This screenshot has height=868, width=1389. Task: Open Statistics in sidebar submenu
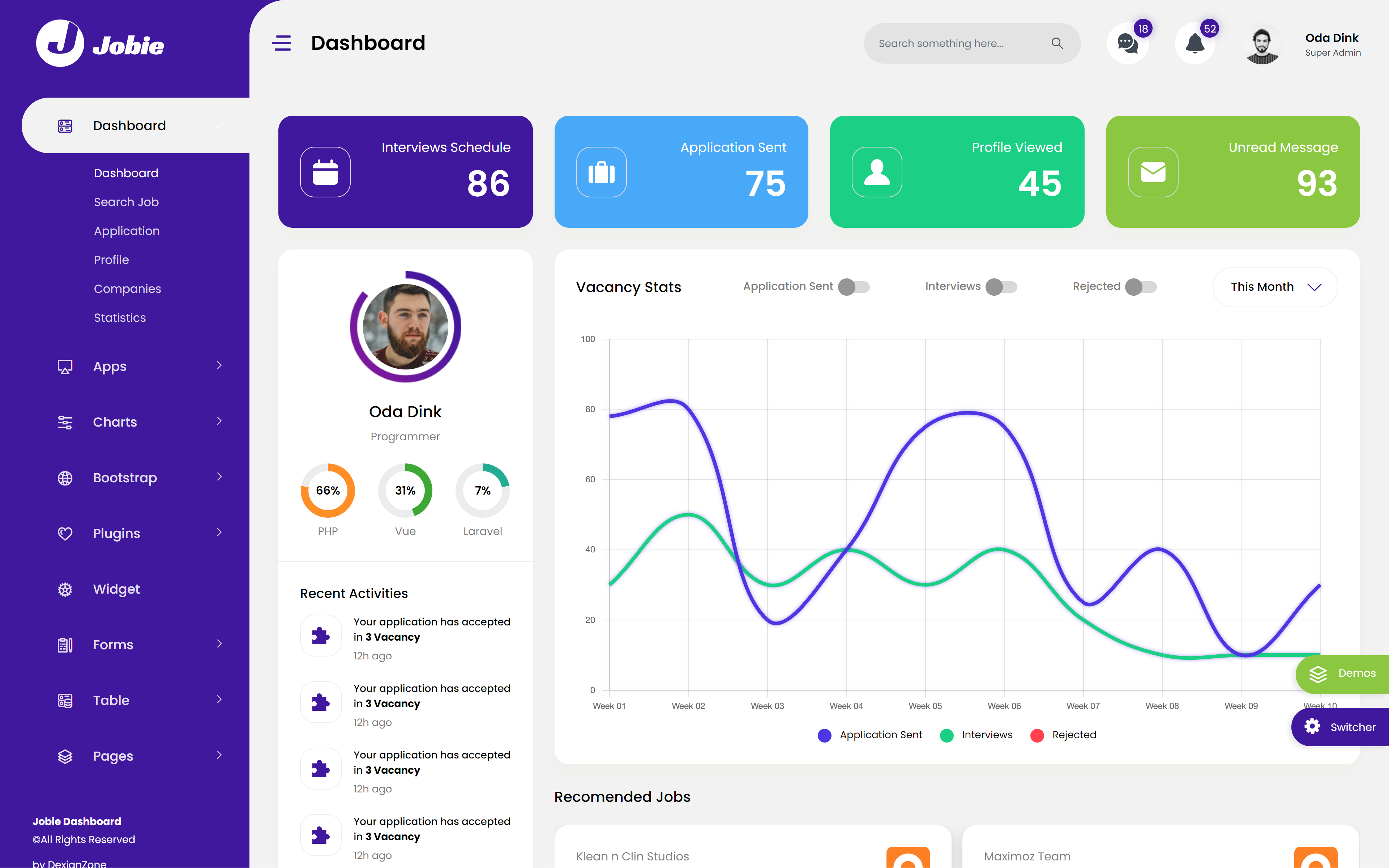pos(120,317)
